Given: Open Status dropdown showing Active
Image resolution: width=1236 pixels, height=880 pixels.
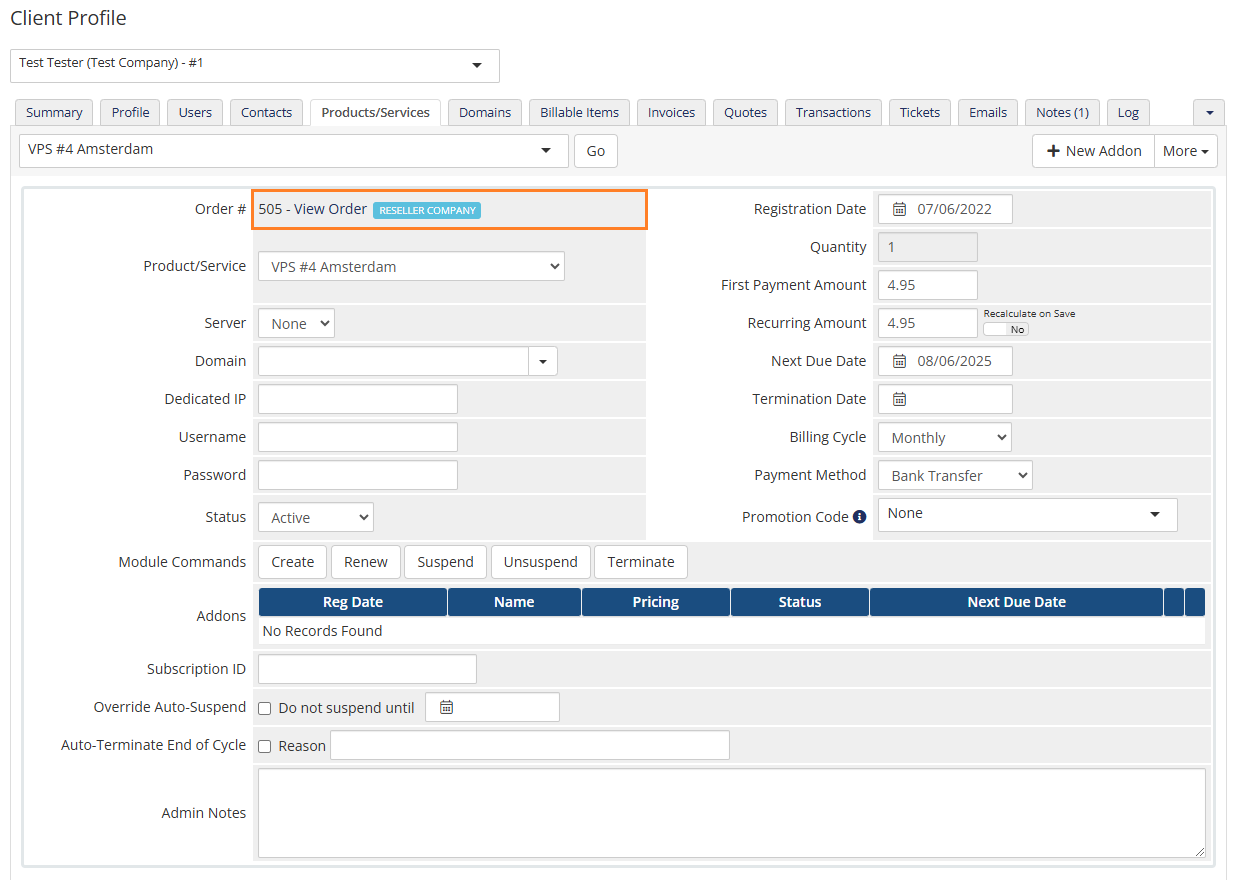Looking at the screenshot, I should [x=316, y=517].
